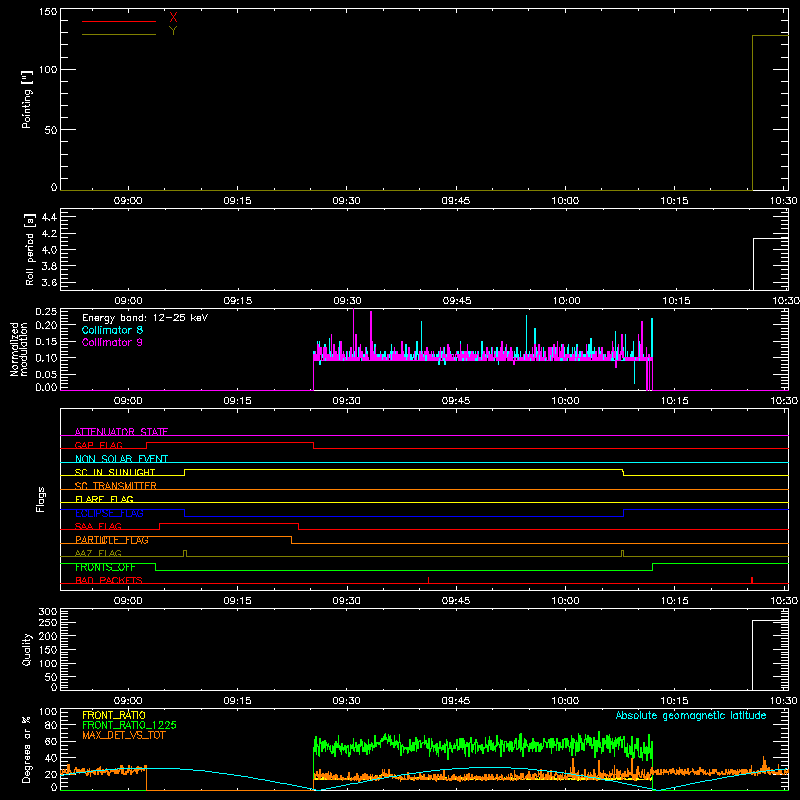The height and width of the screenshot is (800, 800).
Task: Click the SC_IN_SUNLIGHT flag label
Action: [115, 472]
